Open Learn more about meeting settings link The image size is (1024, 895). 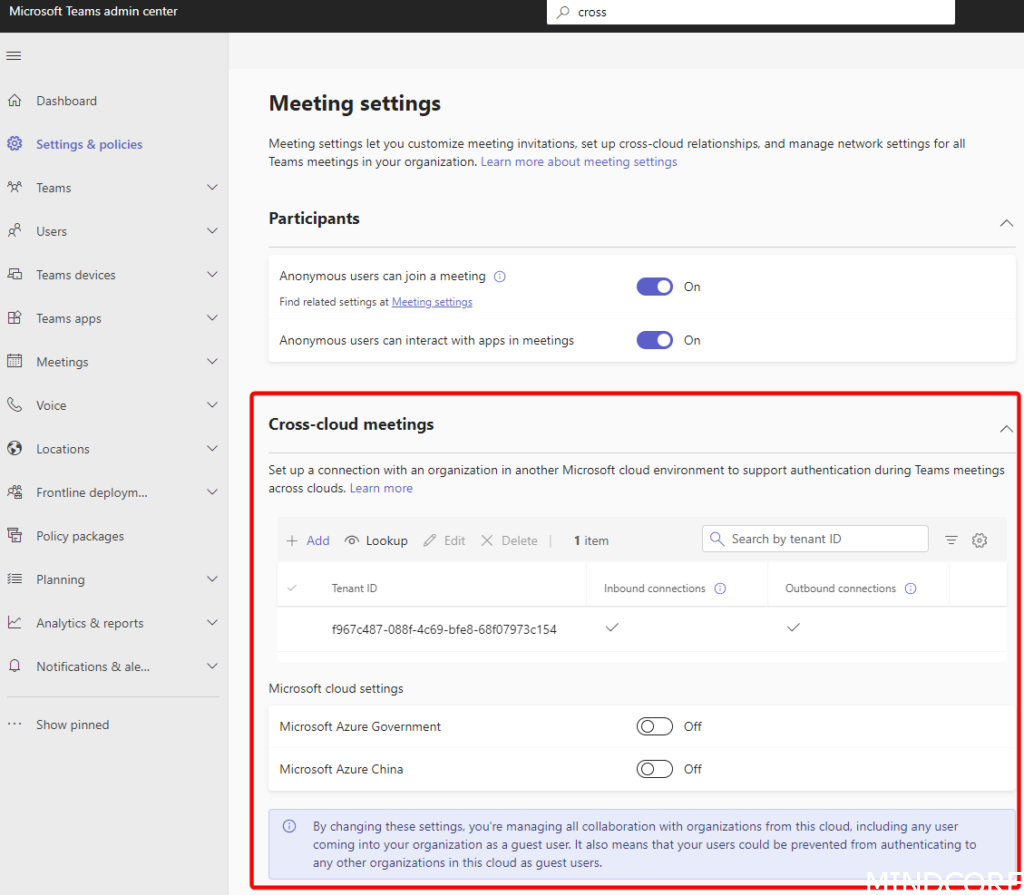pyautogui.click(x=578, y=162)
